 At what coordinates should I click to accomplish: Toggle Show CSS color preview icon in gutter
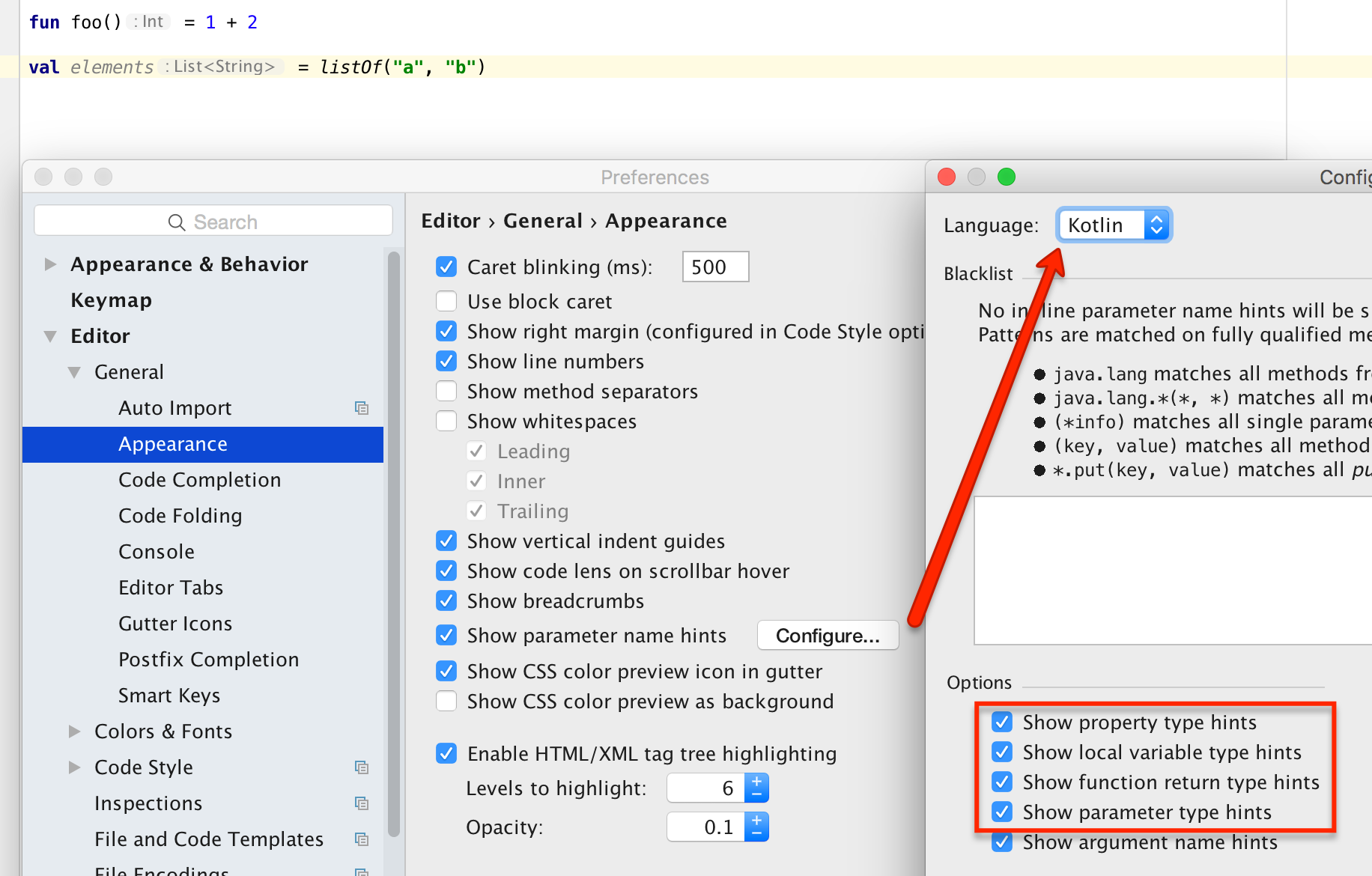coord(446,671)
